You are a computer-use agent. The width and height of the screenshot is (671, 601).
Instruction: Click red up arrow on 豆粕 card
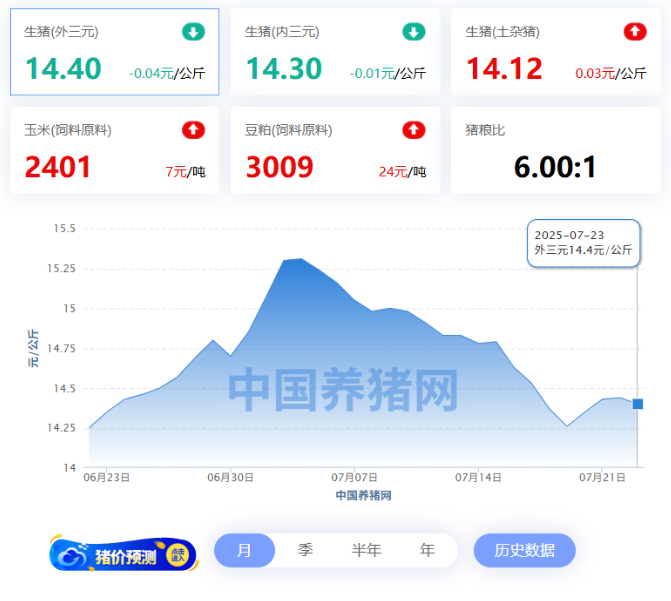point(414,130)
